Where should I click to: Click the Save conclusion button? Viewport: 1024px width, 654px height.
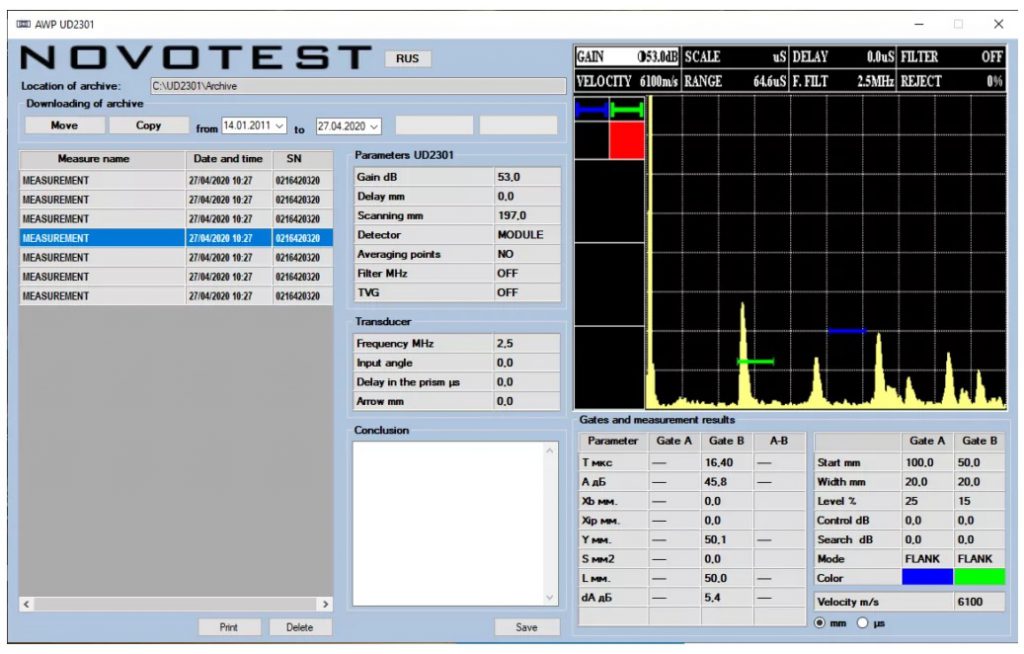[526, 627]
